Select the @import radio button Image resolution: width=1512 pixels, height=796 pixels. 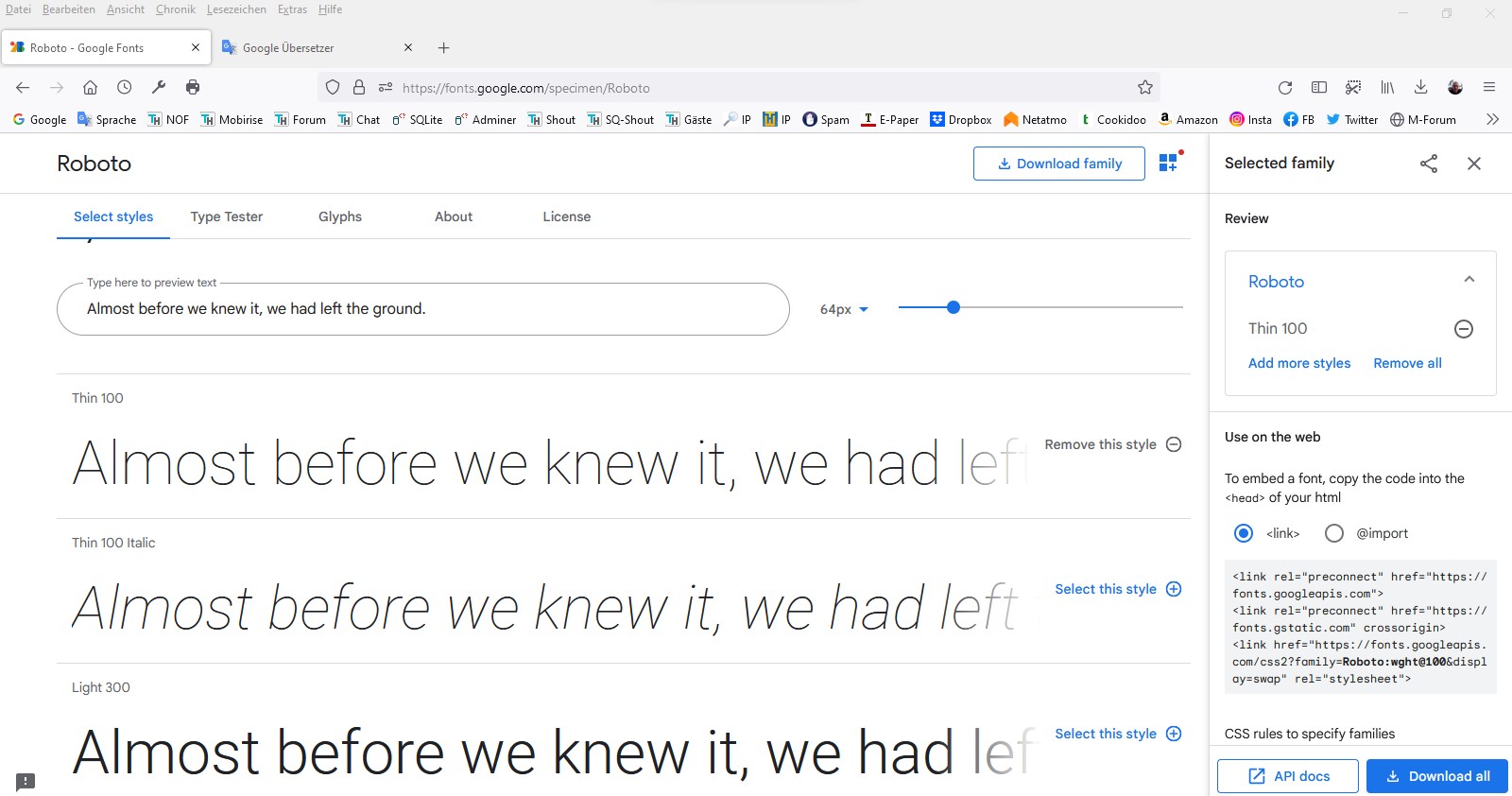(1334, 533)
